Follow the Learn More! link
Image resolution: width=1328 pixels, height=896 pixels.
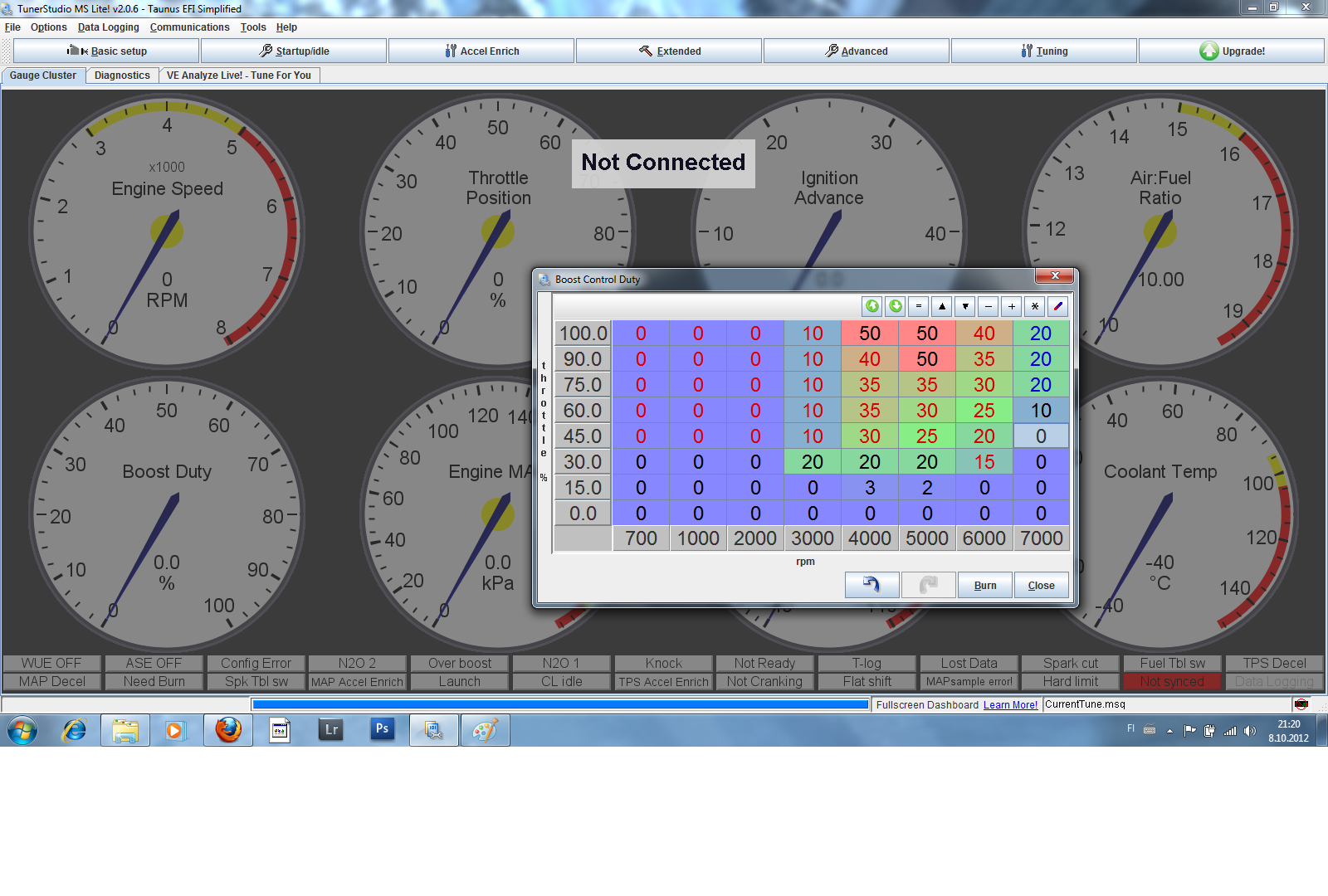pyautogui.click(x=1010, y=705)
